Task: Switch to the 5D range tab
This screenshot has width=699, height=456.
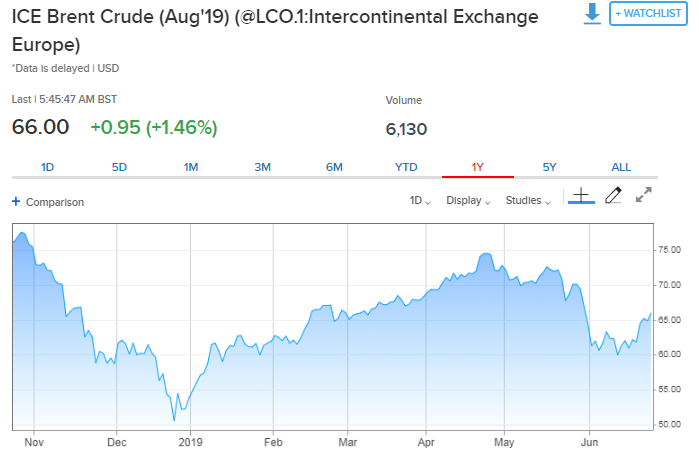Action: [119, 167]
